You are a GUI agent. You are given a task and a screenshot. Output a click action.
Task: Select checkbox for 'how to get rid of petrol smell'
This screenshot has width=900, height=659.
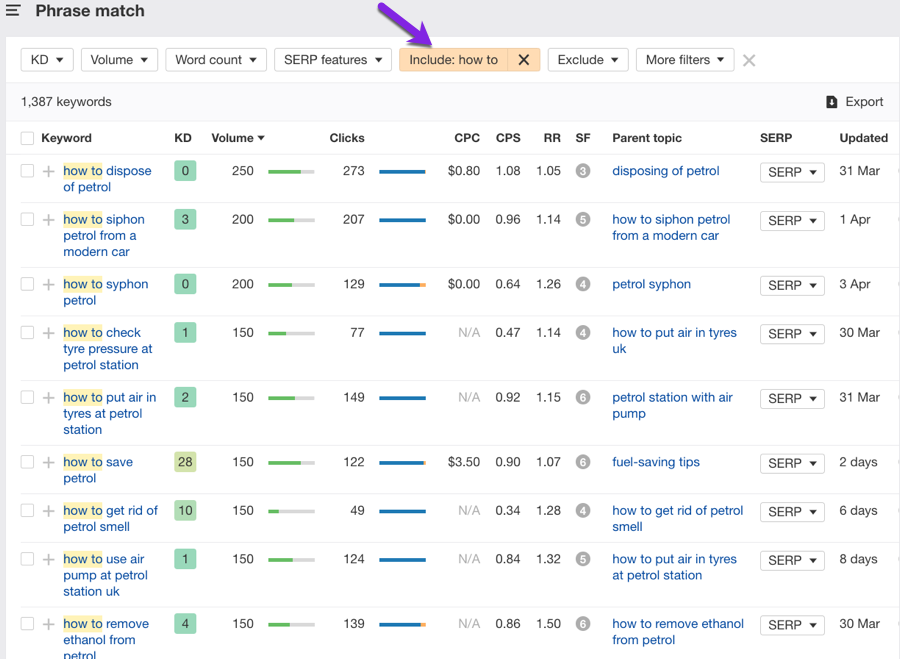pos(27,511)
